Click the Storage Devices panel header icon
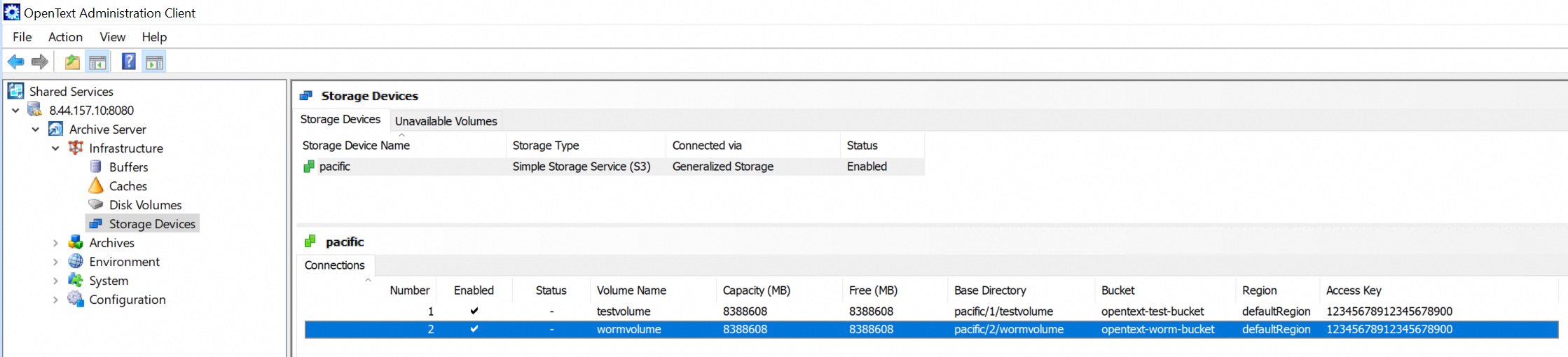Viewport: 1568px width, 357px height. (x=306, y=96)
